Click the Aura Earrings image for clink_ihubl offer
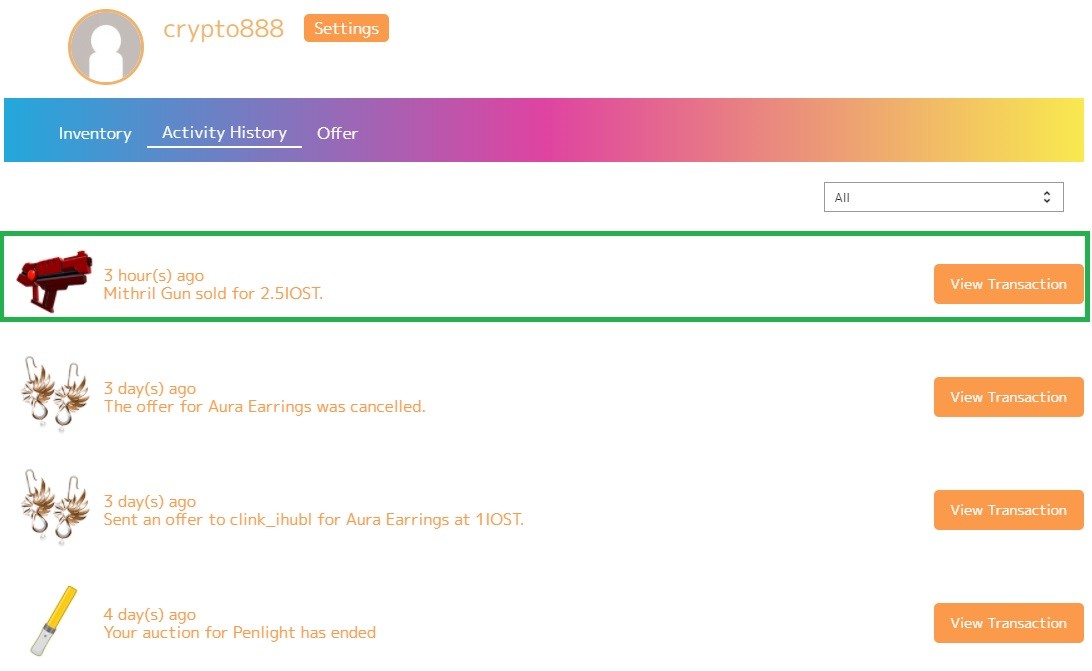1092x671 pixels. click(x=55, y=507)
